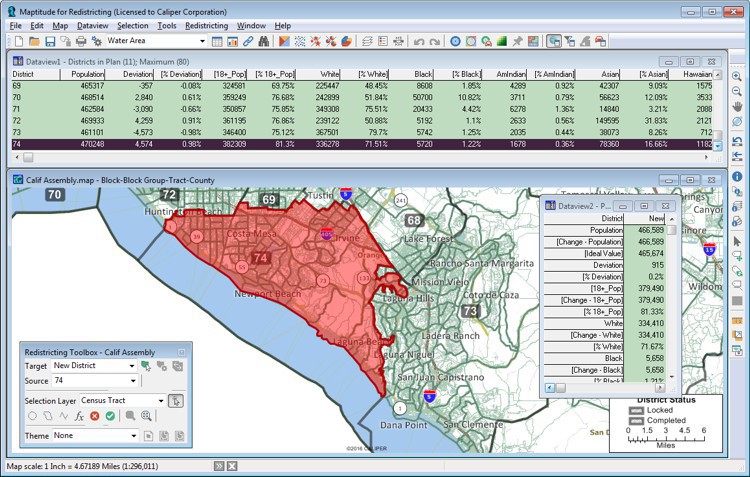Image resolution: width=750 pixels, height=477 pixels.
Task: Open the Theme dropdown set to None
Action: click(x=94, y=436)
